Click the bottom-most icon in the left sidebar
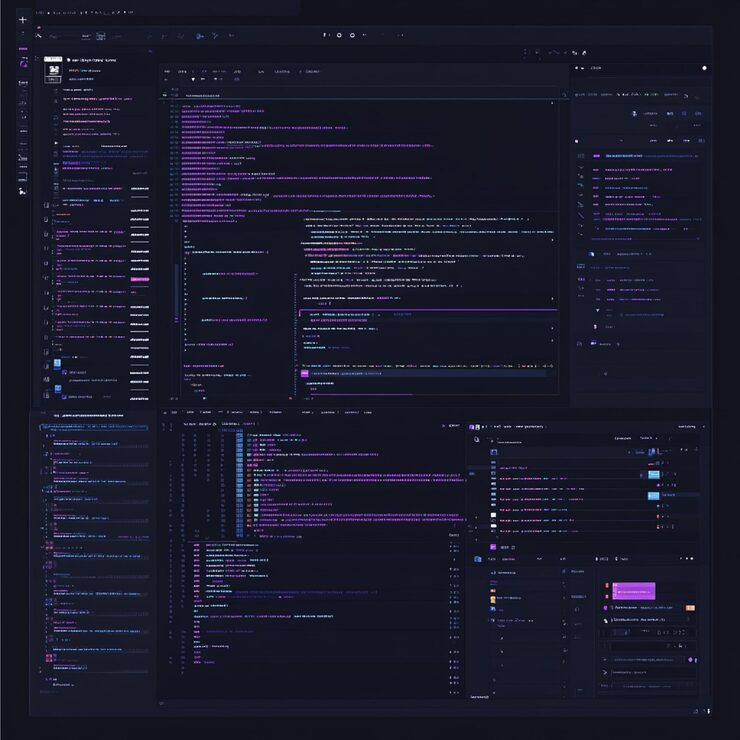The image size is (740, 740). 22,191
